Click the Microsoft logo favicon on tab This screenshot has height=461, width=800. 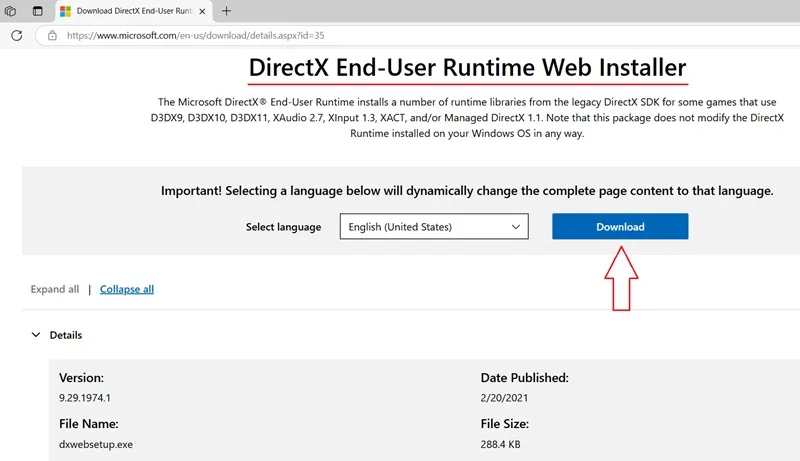point(65,11)
